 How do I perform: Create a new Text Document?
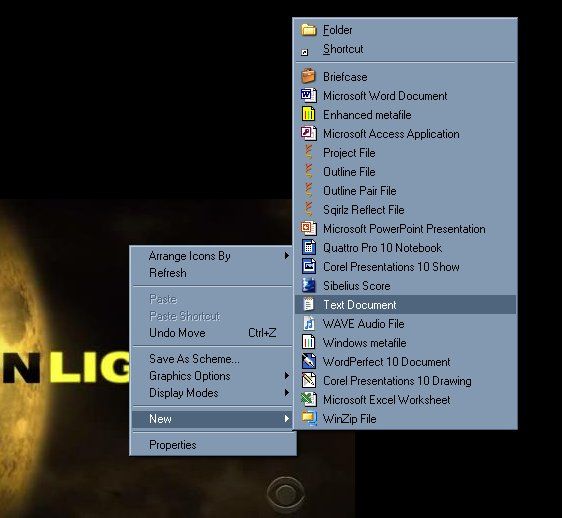tap(405, 305)
